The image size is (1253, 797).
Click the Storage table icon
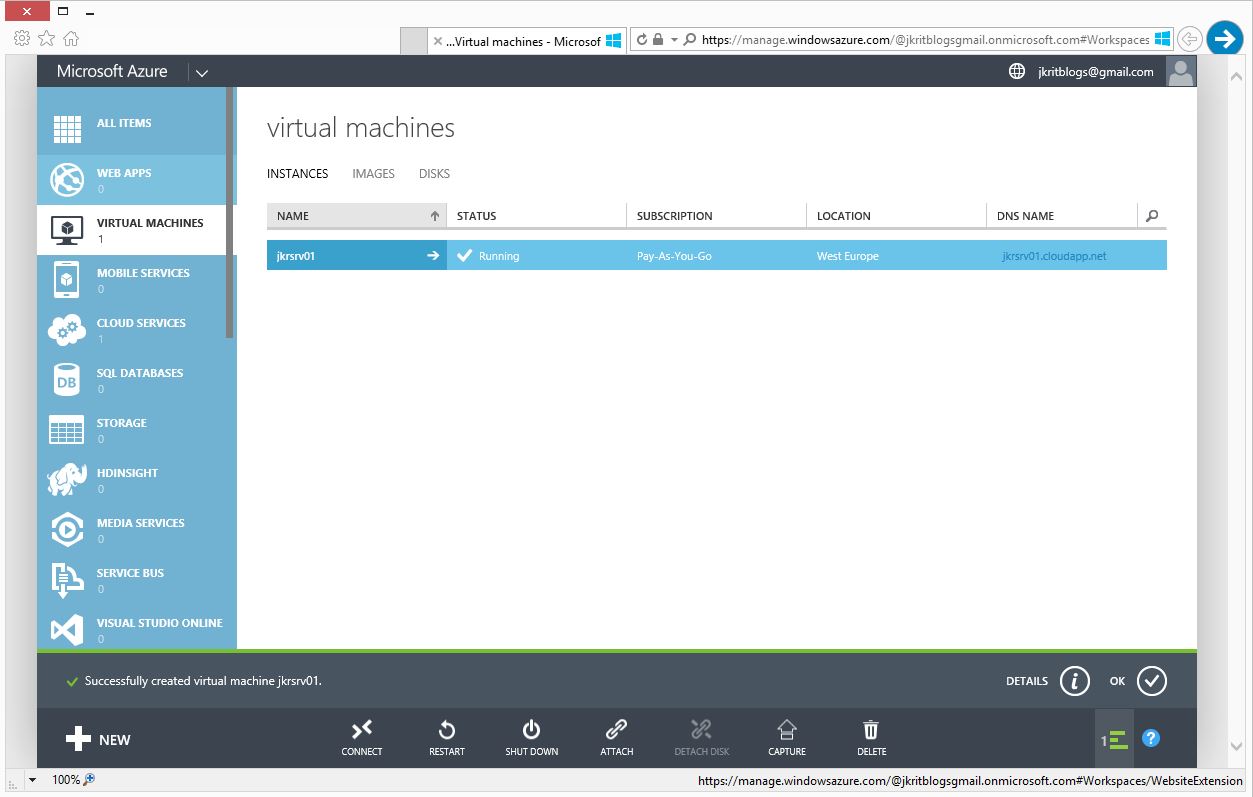(67, 430)
